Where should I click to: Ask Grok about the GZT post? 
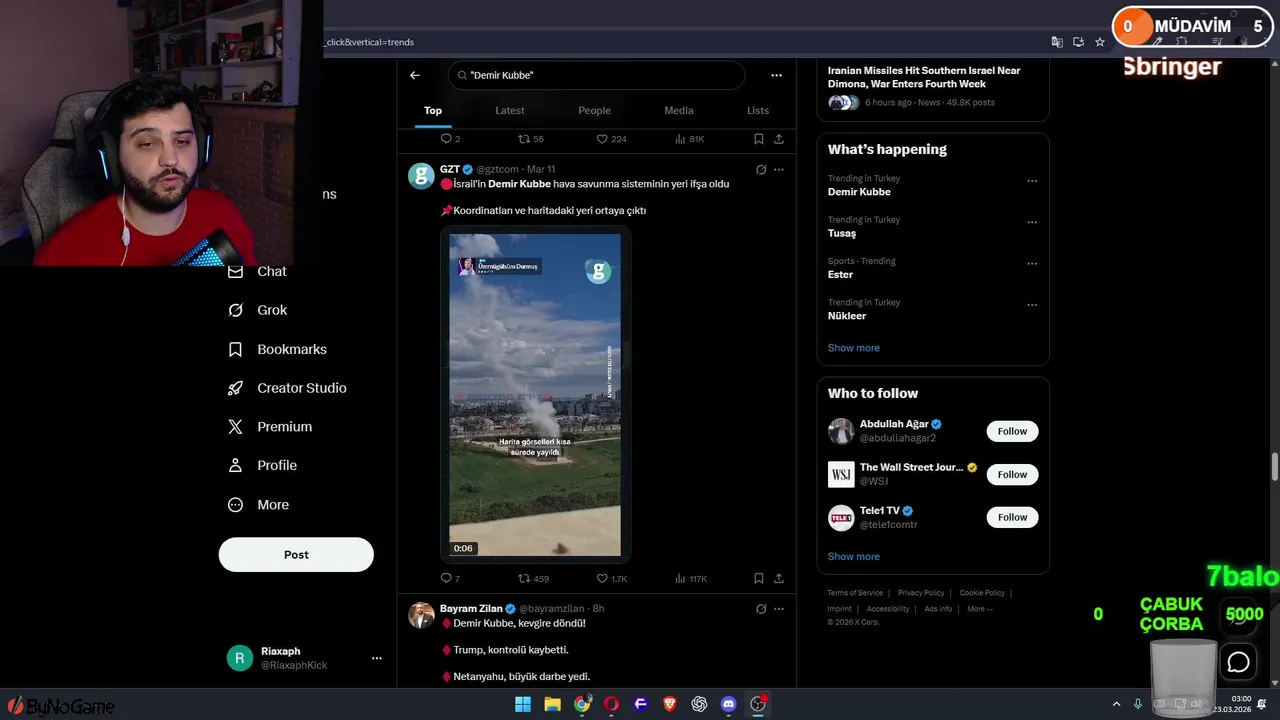coord(761,170)
